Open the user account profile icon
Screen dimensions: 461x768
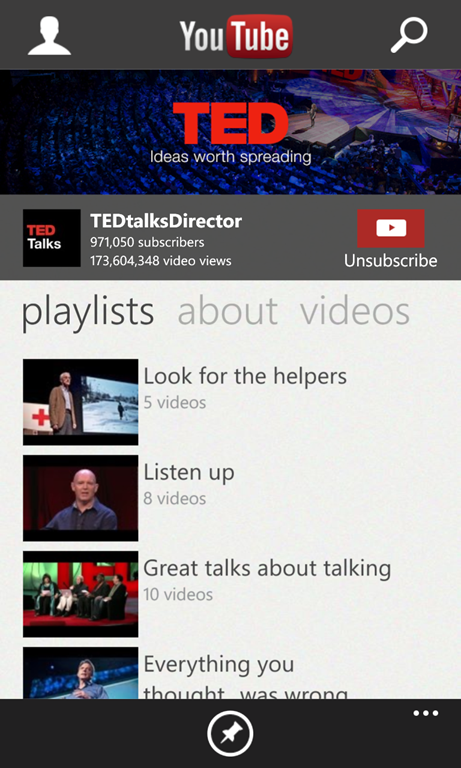pyautogui.click(x=49, y=36)
